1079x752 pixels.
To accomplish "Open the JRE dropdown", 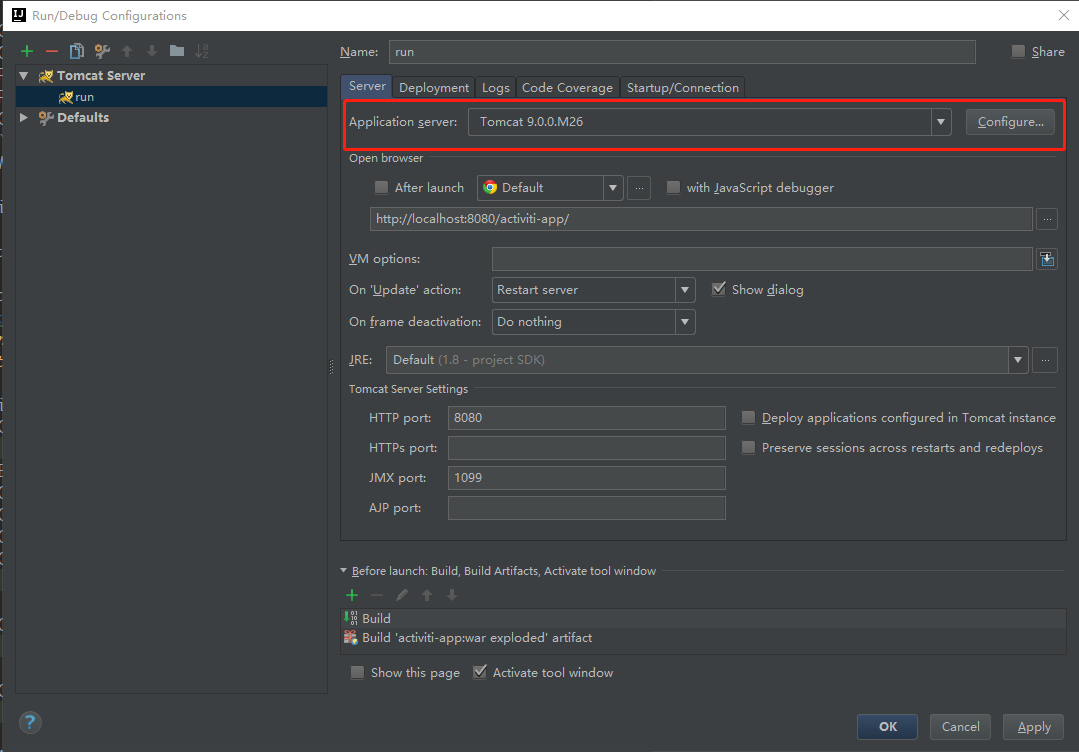I will (1018, 360).
